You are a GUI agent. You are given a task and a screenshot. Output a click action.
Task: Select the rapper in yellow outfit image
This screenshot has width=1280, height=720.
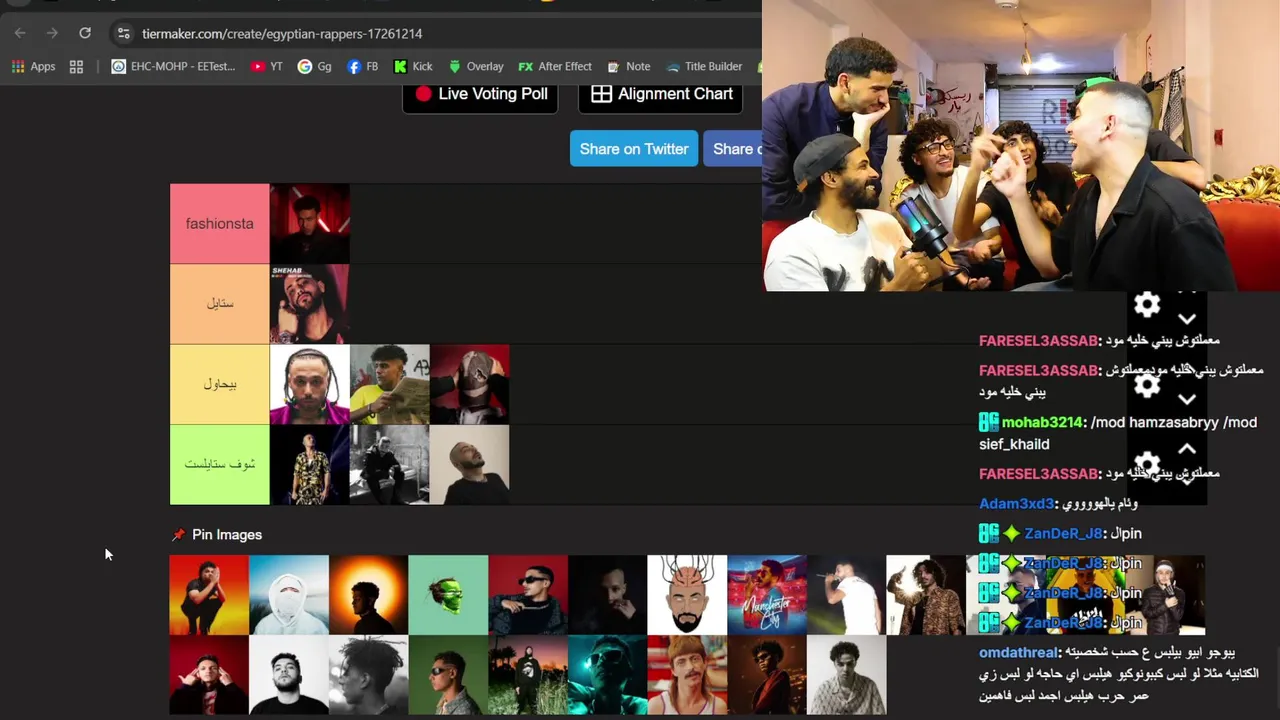pyautogui.click(x=390, y=384)
